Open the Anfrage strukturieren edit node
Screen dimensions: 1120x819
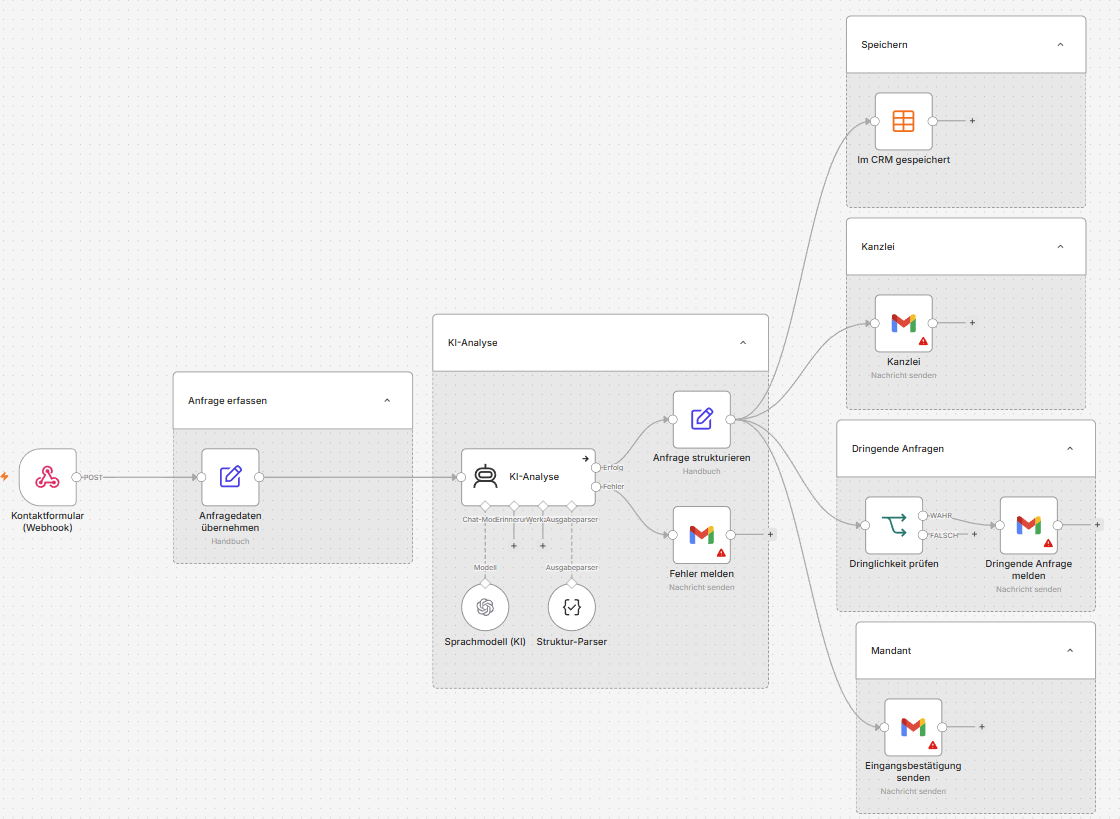tap(701, 419)
